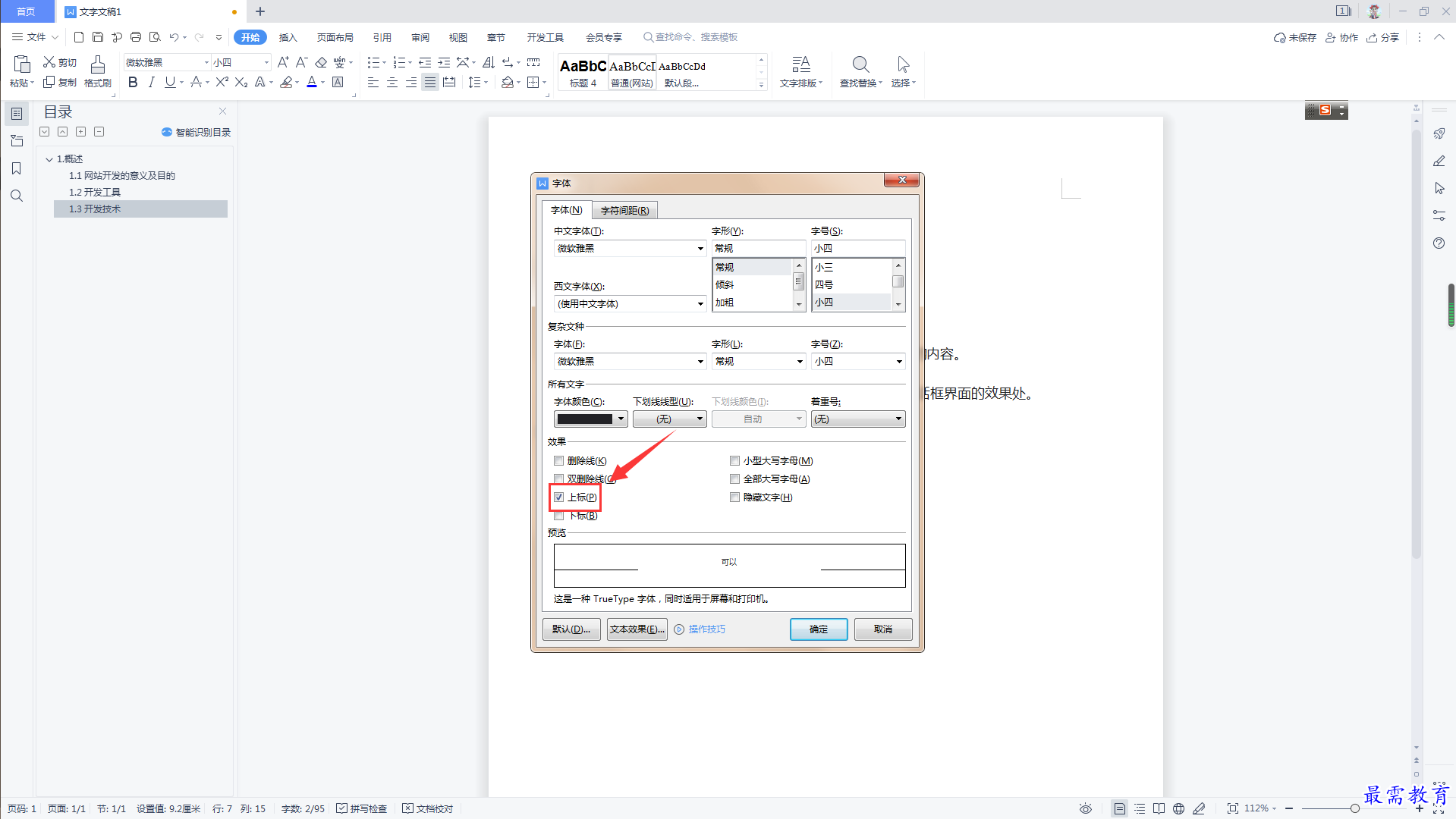Open the Page Layout (页面布局) ribbon tab
Image resolution: width=1456 pixels, height=819 pixels.
[335, 37]
